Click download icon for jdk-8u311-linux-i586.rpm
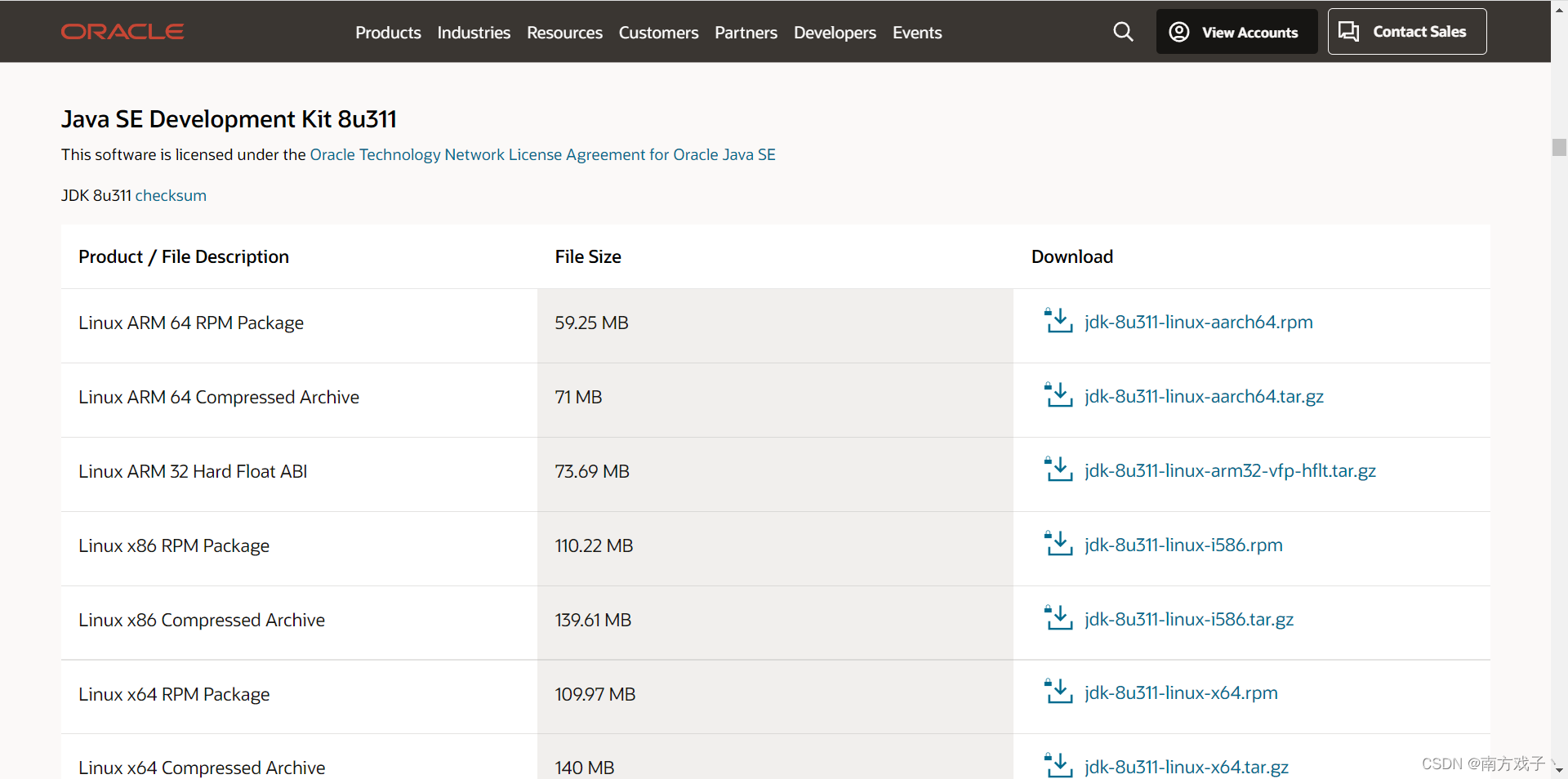The image size is (1568, 779). (1058, 544)
